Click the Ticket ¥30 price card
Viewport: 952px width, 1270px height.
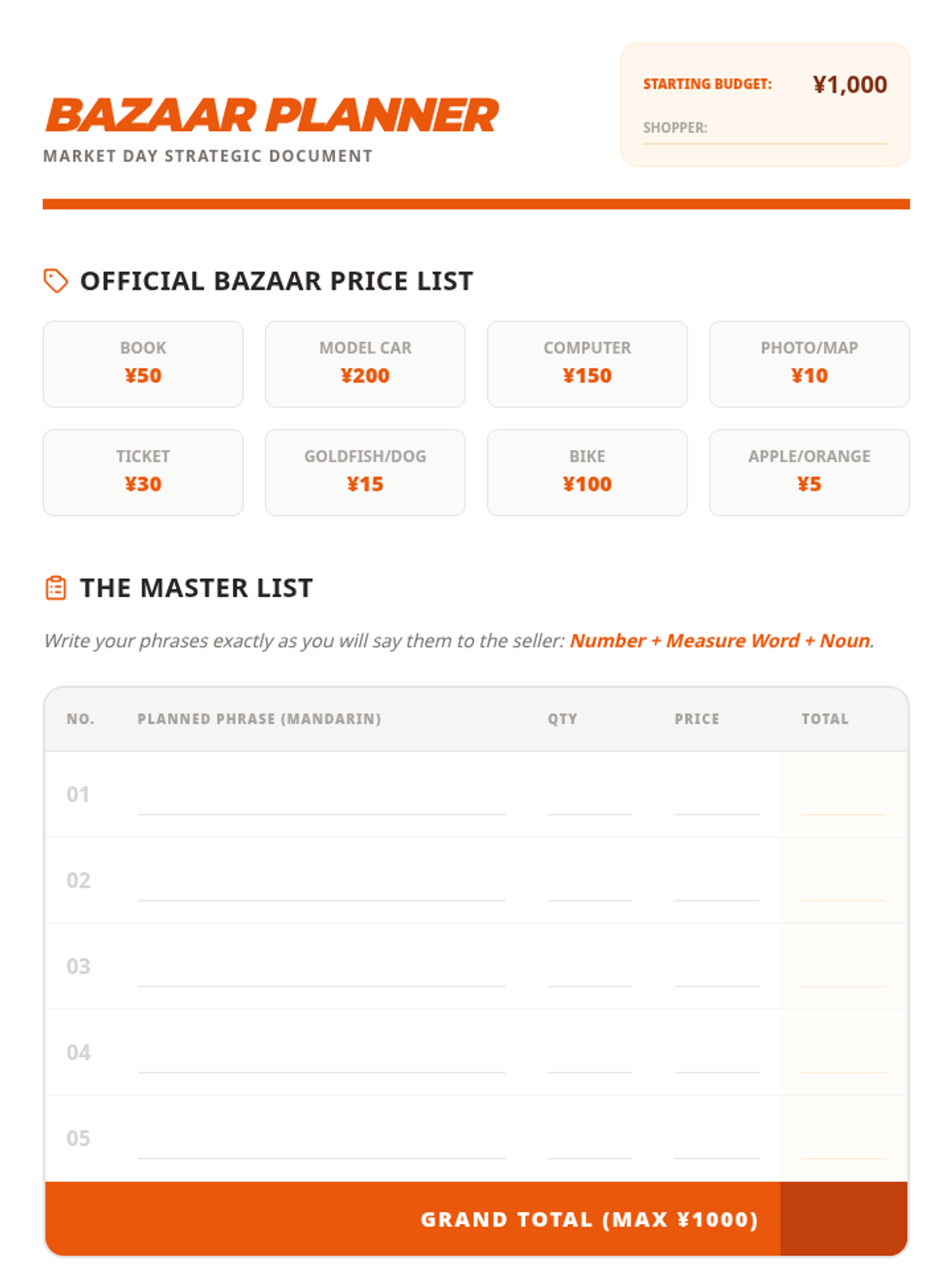pos(143,473)
